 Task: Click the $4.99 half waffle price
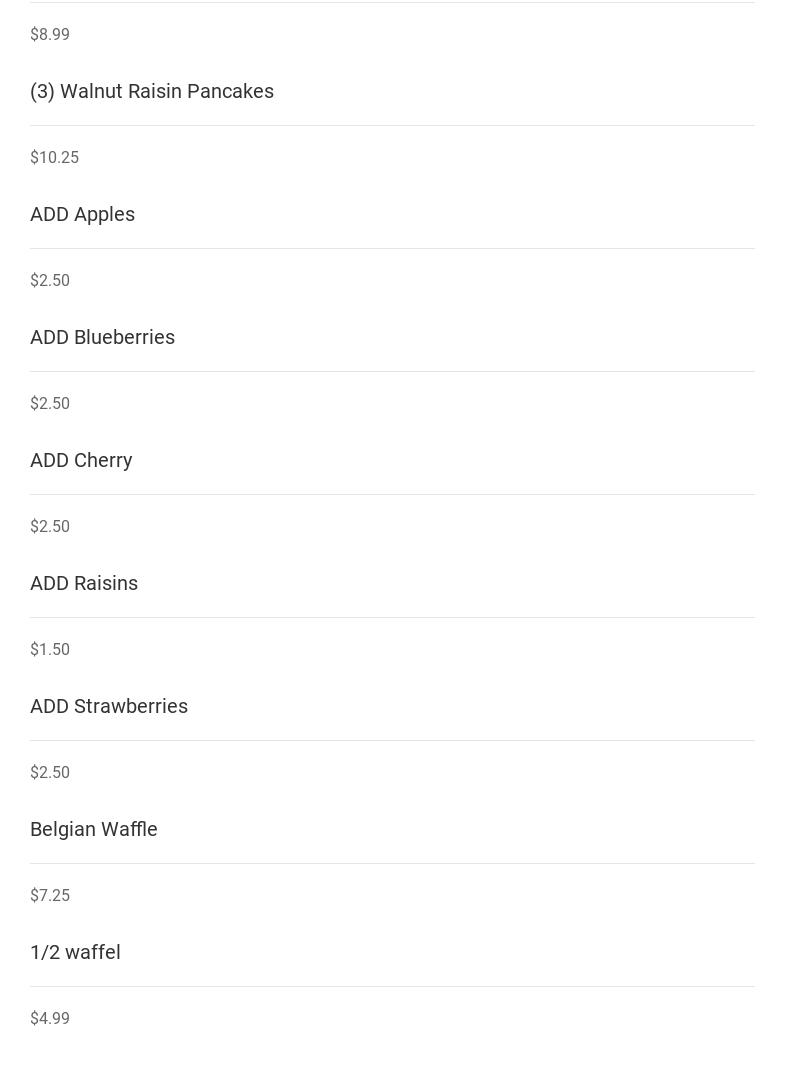coord(49,1019)
